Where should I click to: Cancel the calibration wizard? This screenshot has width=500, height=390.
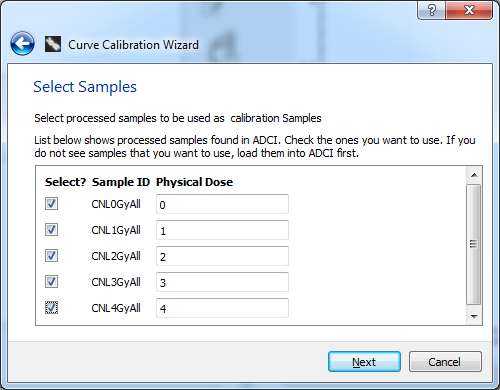click(445, 362)
